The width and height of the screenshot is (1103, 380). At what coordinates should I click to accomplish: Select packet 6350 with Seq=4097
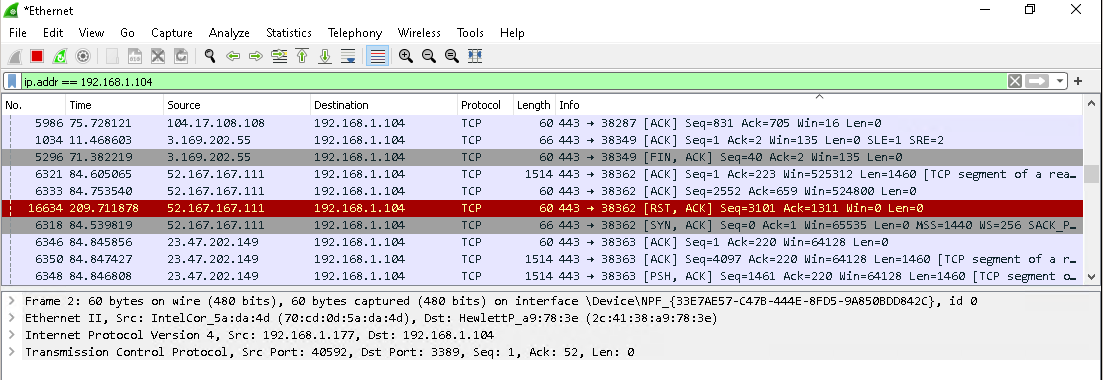point(542,259)
